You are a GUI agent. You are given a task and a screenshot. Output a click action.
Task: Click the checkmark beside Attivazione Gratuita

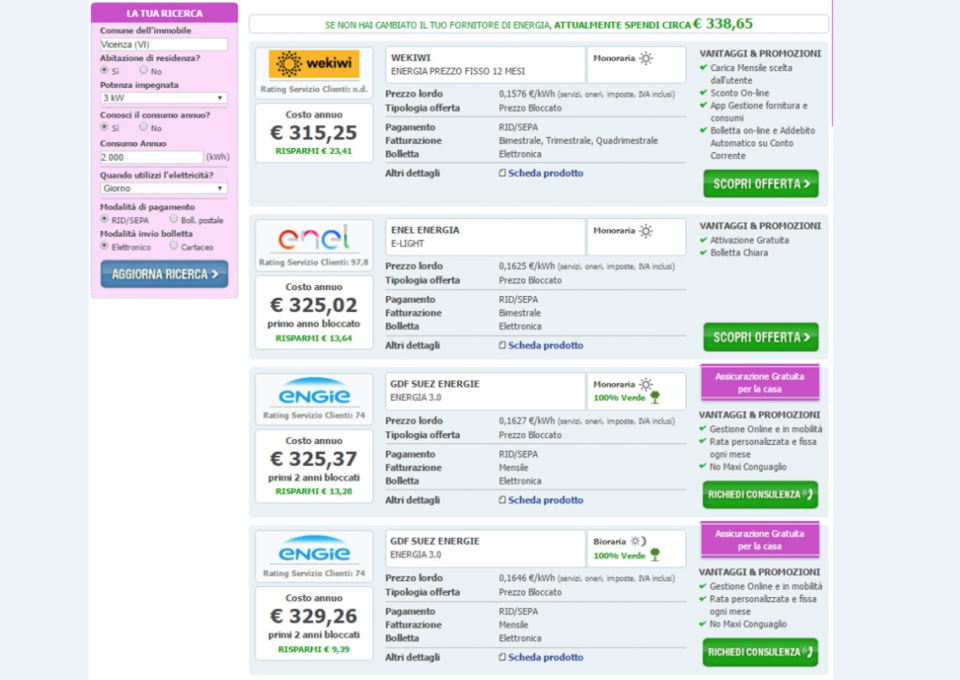[703, 240]
